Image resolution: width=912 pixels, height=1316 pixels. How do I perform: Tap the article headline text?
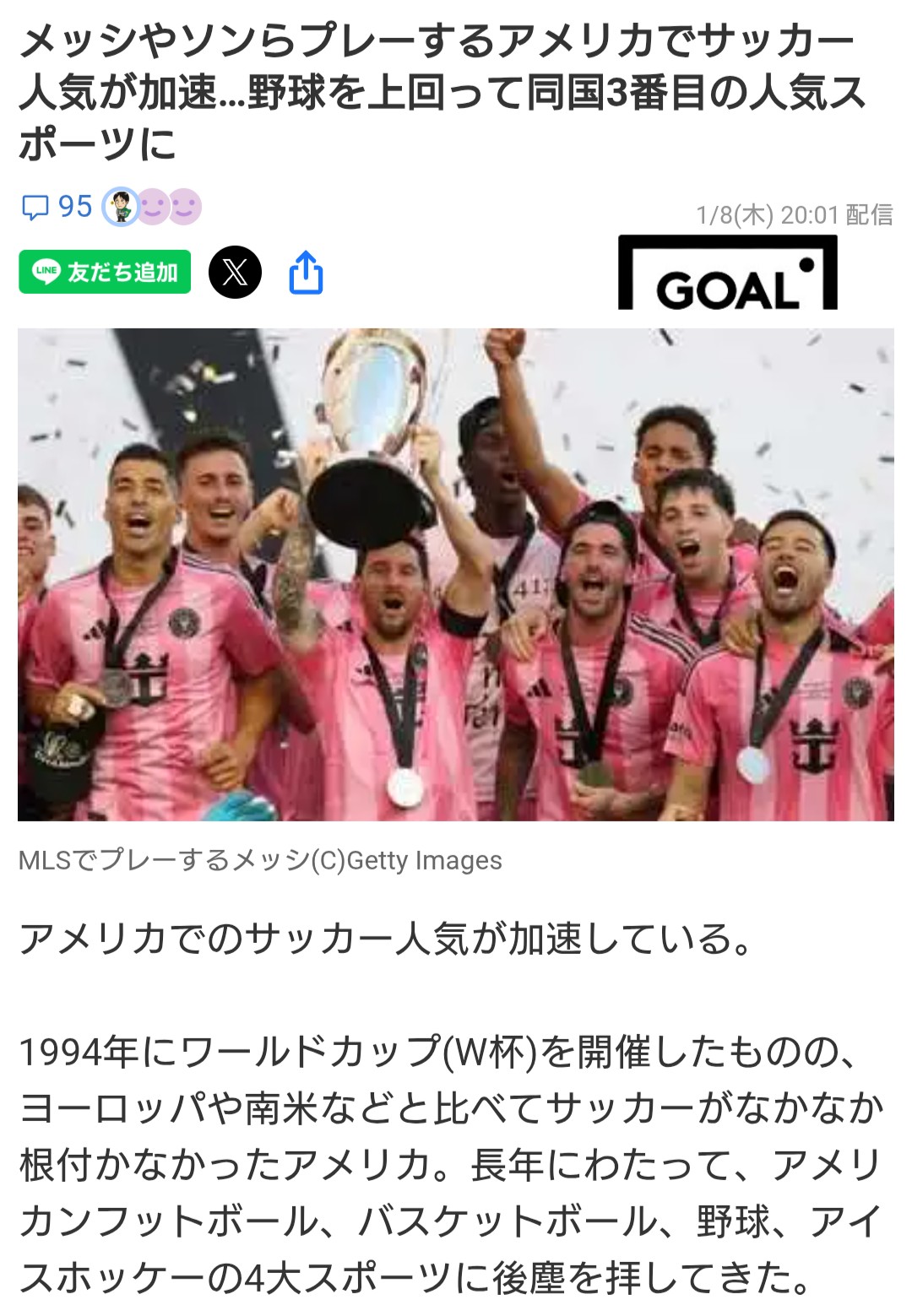click(443, 92)
